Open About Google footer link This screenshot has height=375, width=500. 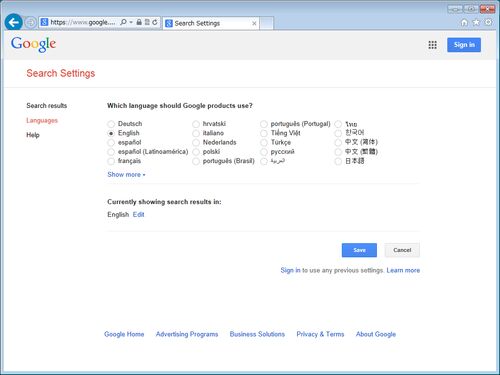[376, 334]
